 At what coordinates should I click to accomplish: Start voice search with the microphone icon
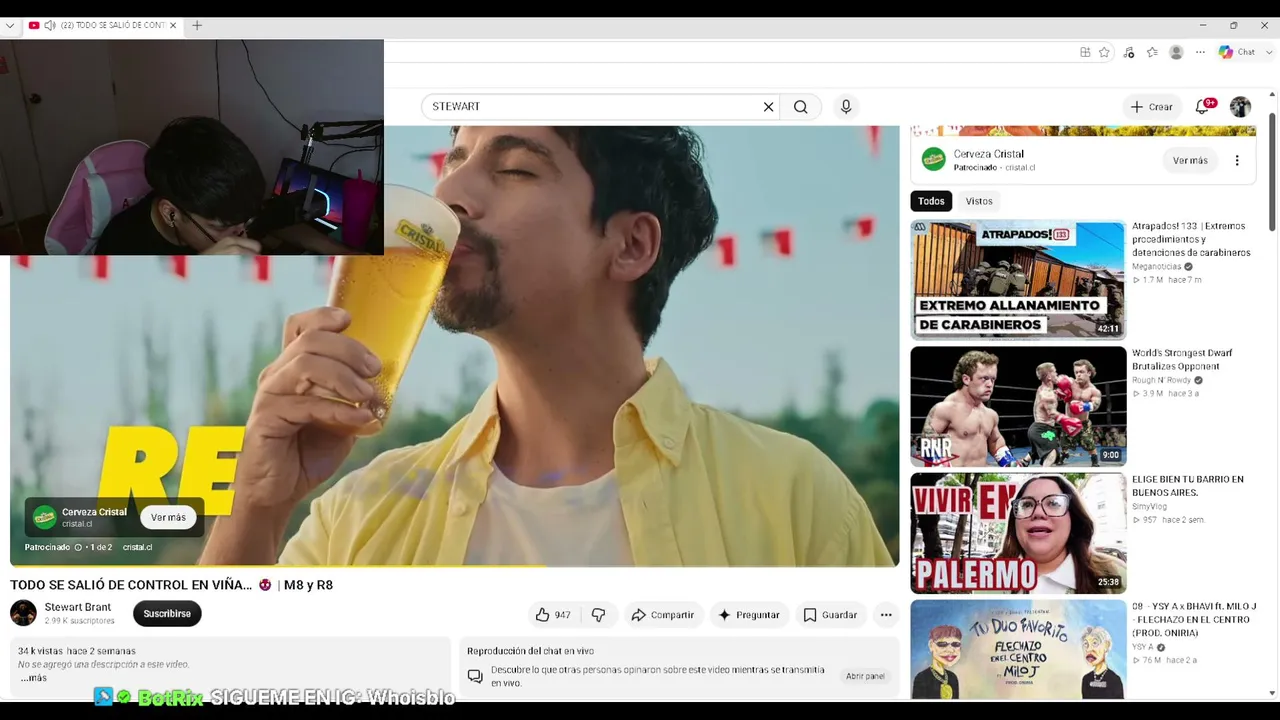[846, 107]
